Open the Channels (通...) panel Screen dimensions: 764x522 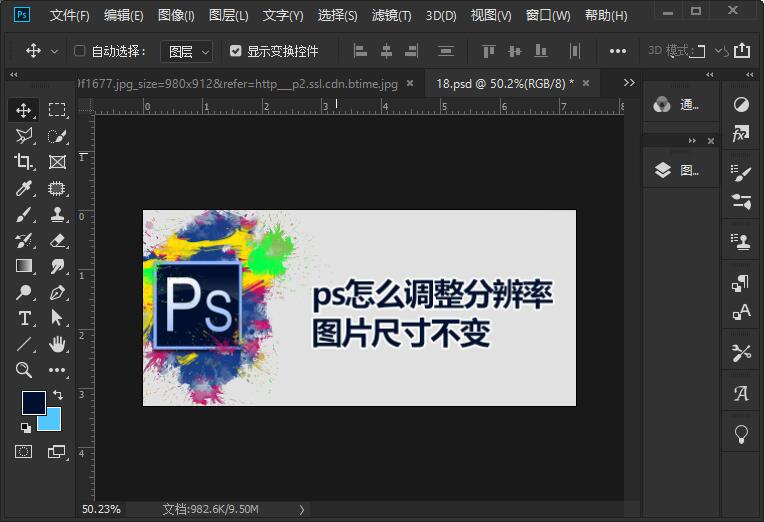click(x=680, y=104)
